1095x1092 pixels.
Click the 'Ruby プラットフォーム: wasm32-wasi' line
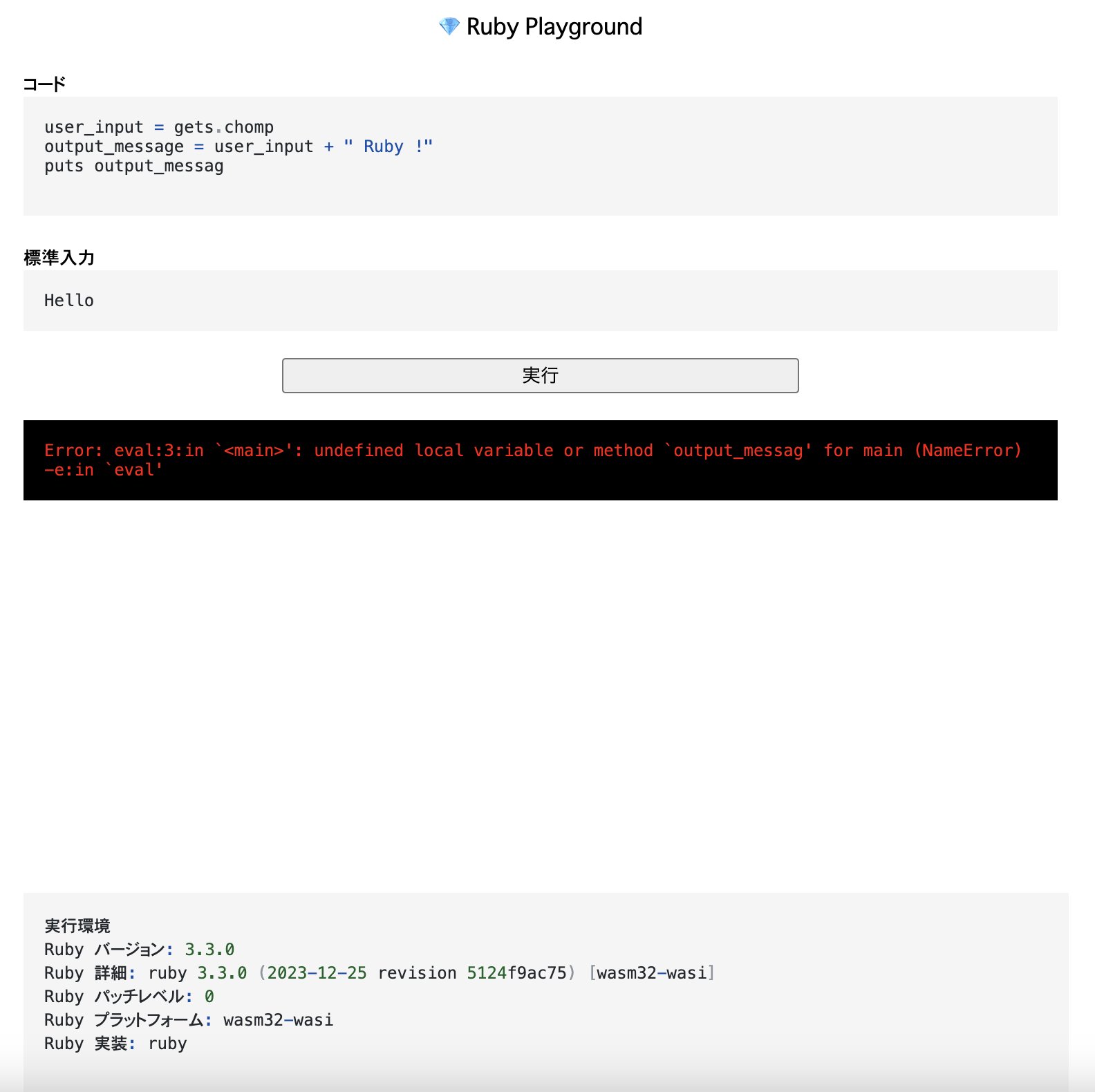pyautogui.click(x=189, y=1020)
